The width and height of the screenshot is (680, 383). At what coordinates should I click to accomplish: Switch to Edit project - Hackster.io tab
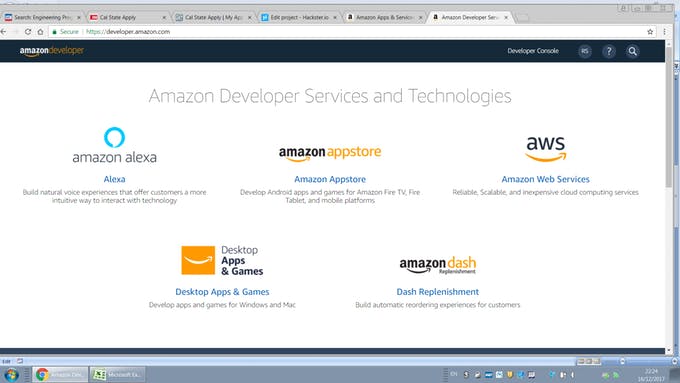click(298, 17)
